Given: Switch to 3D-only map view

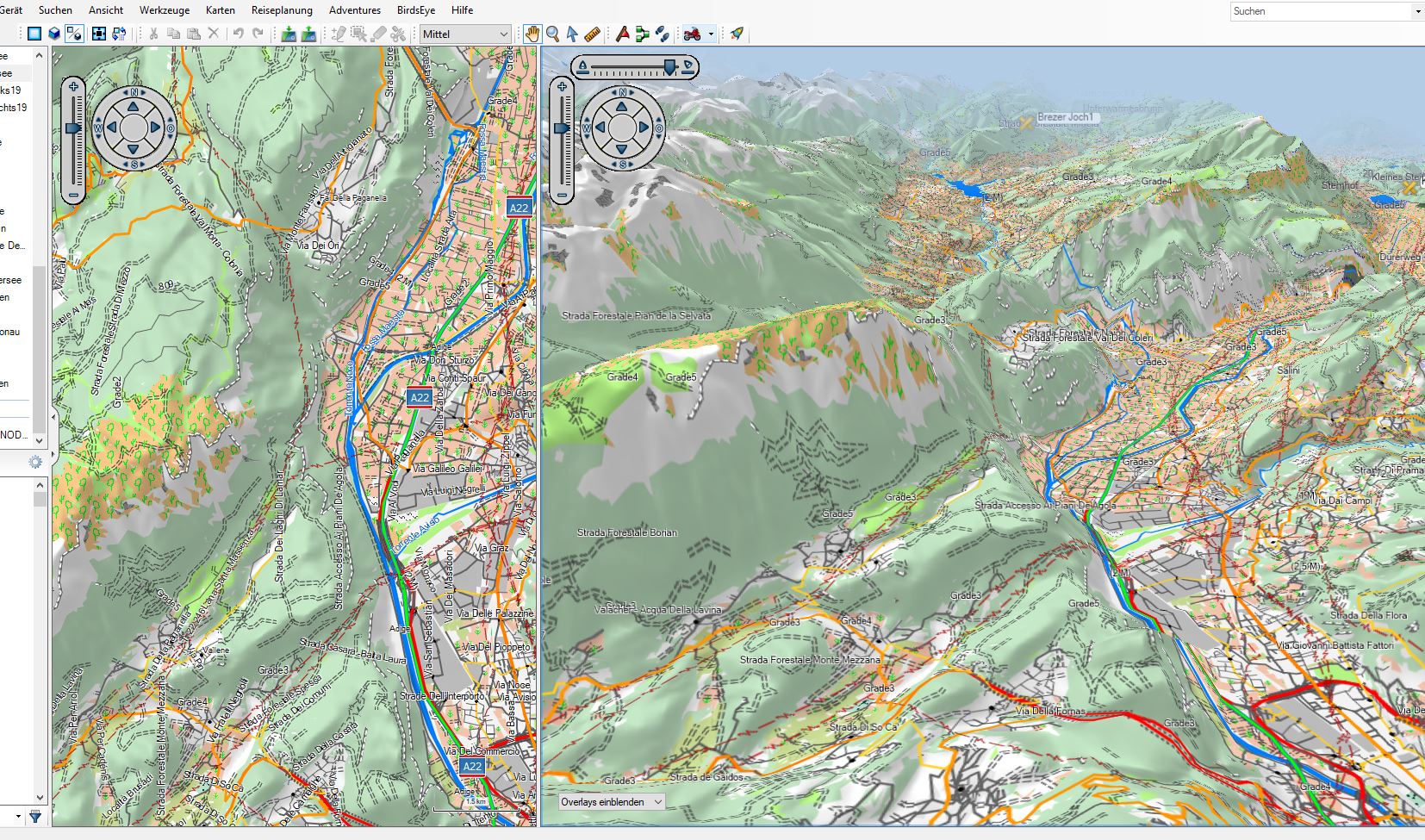Looking at the screenshot, I should pos(54,34).
